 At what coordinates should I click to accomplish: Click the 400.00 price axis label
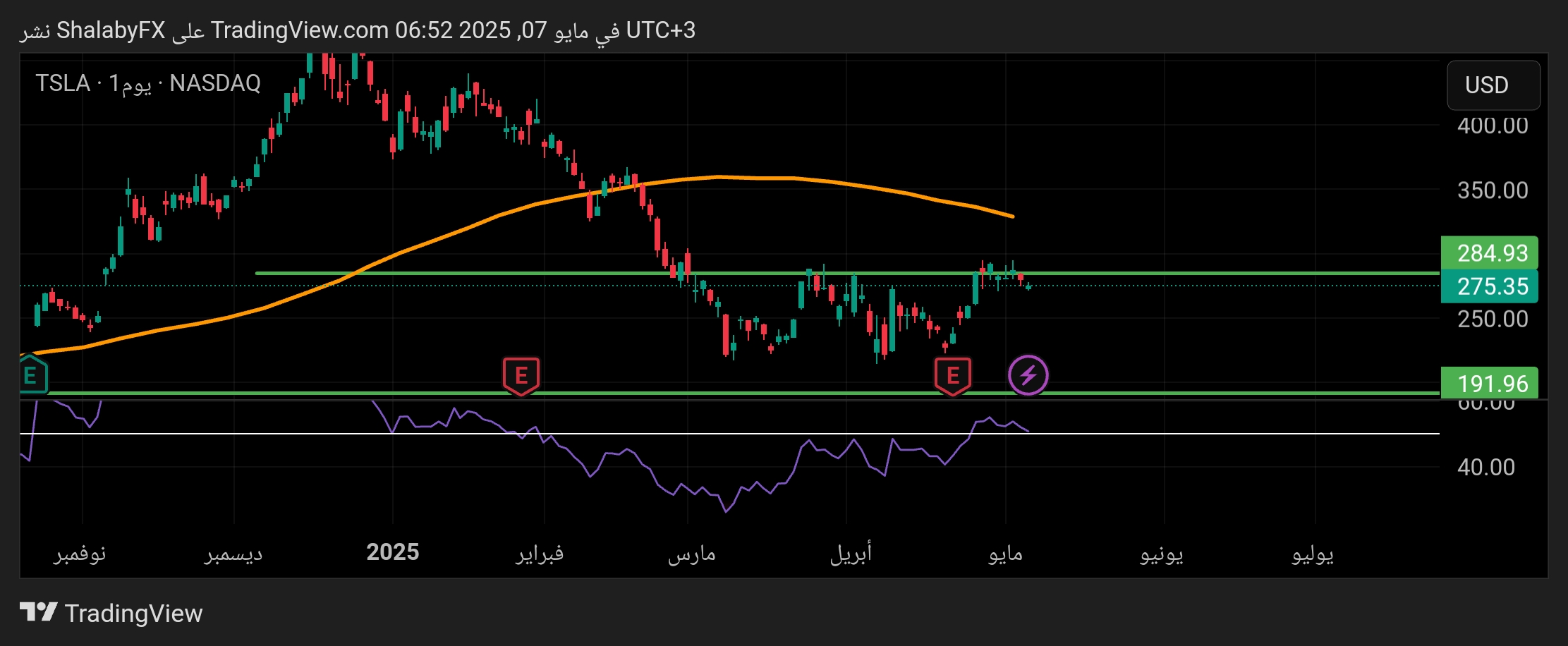pos(1493,126)
